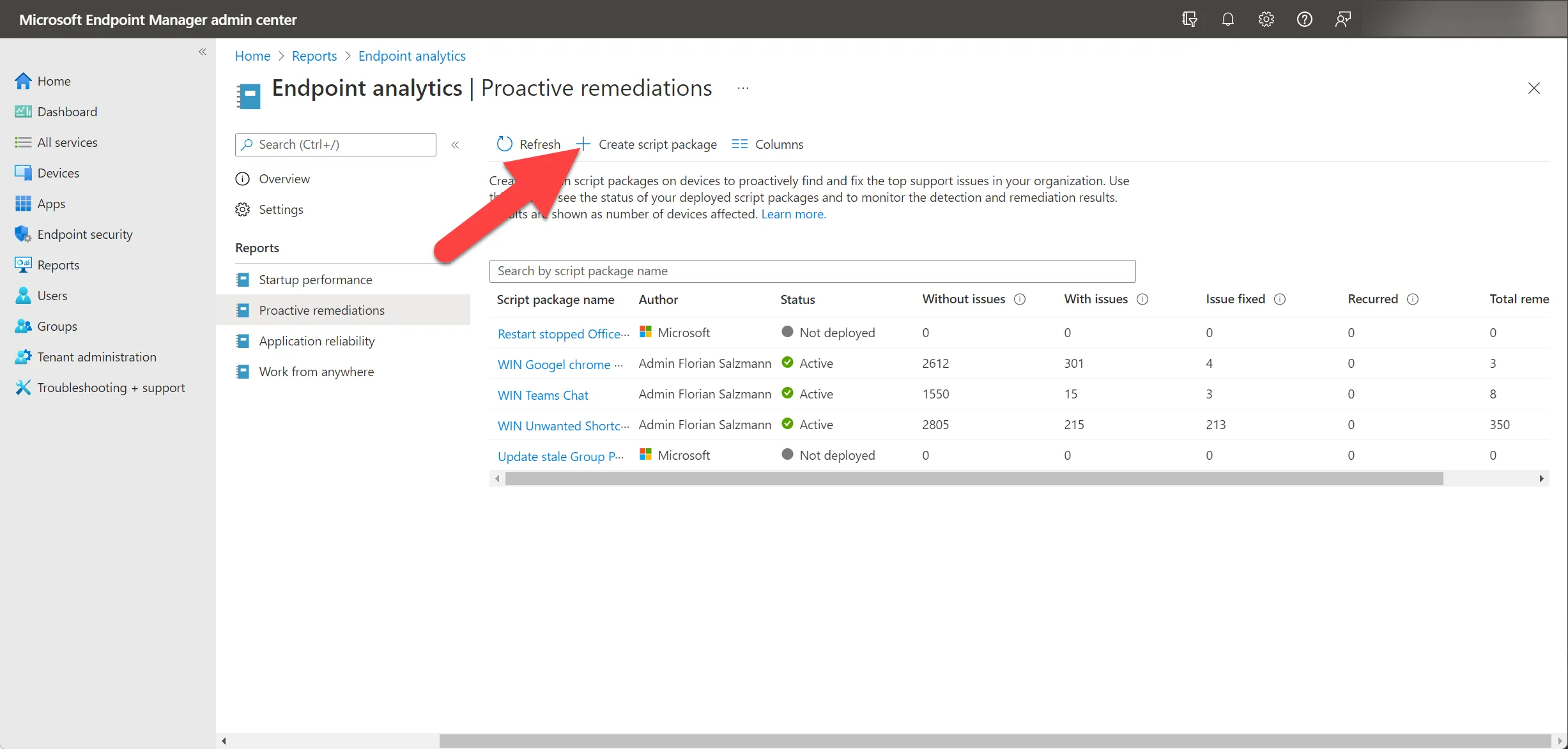The width and height of the screenshot is (1568, 749).
Task: Open Overview in side menu
Action: click(x=284, y=179)
